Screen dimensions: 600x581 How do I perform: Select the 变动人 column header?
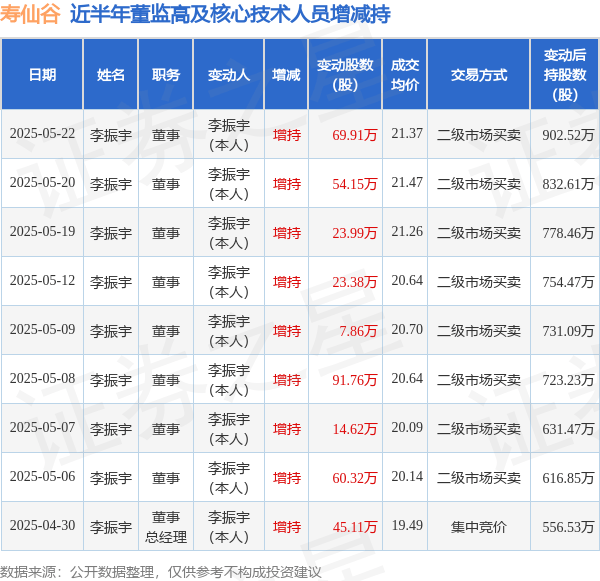(229, 75)
